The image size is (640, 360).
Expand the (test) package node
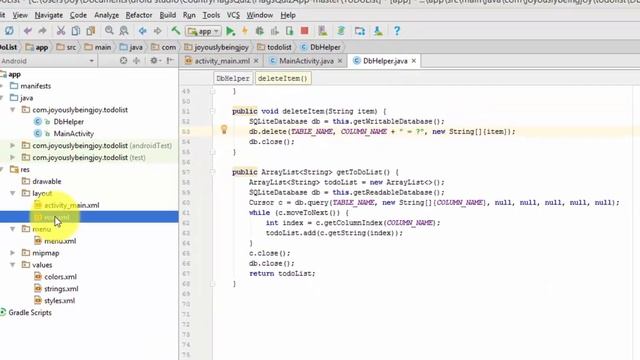tap(13, 157)
